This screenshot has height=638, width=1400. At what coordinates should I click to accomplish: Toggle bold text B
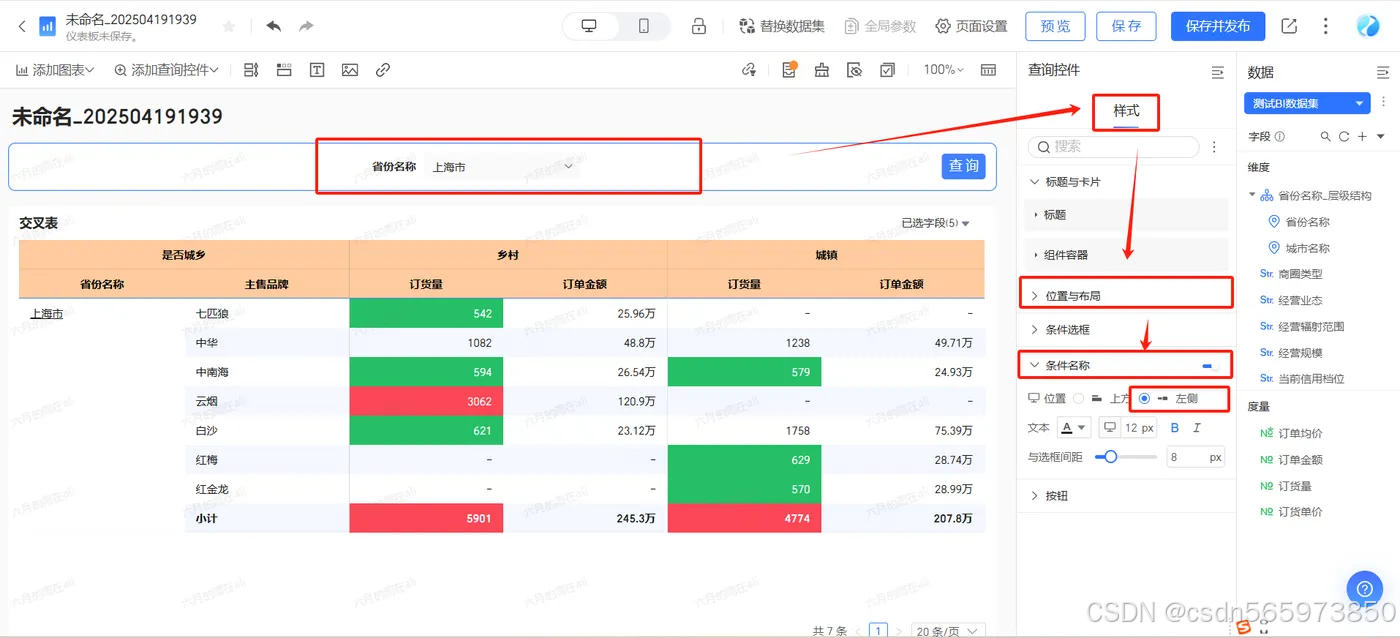pos(1175,428)
